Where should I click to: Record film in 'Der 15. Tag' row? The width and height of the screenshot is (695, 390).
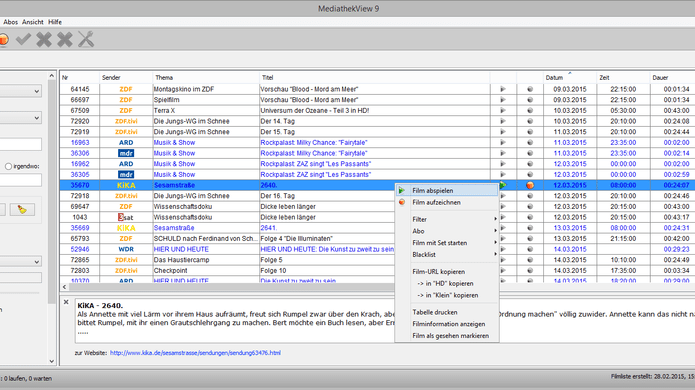530,132
